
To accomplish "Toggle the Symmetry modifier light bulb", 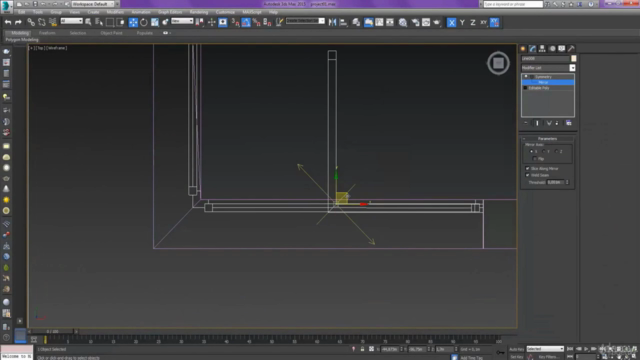I will 526,77.
